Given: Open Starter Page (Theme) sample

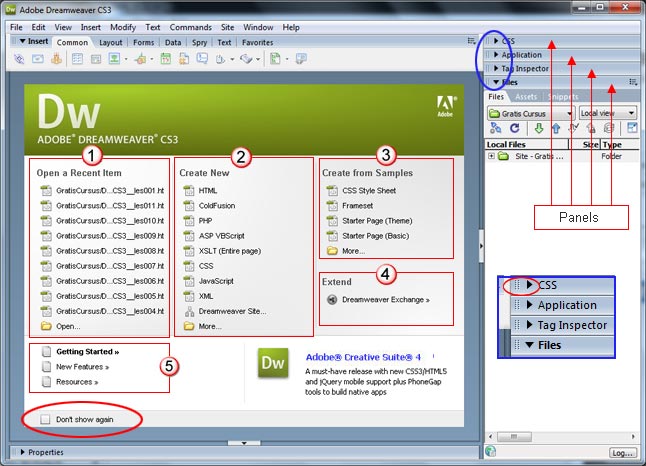Looking at the screenshot, I should click(370, 221).
